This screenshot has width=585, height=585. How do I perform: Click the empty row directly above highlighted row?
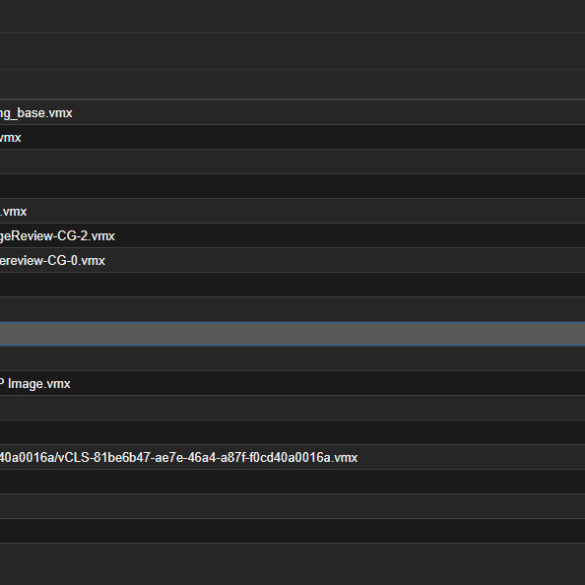292,309
